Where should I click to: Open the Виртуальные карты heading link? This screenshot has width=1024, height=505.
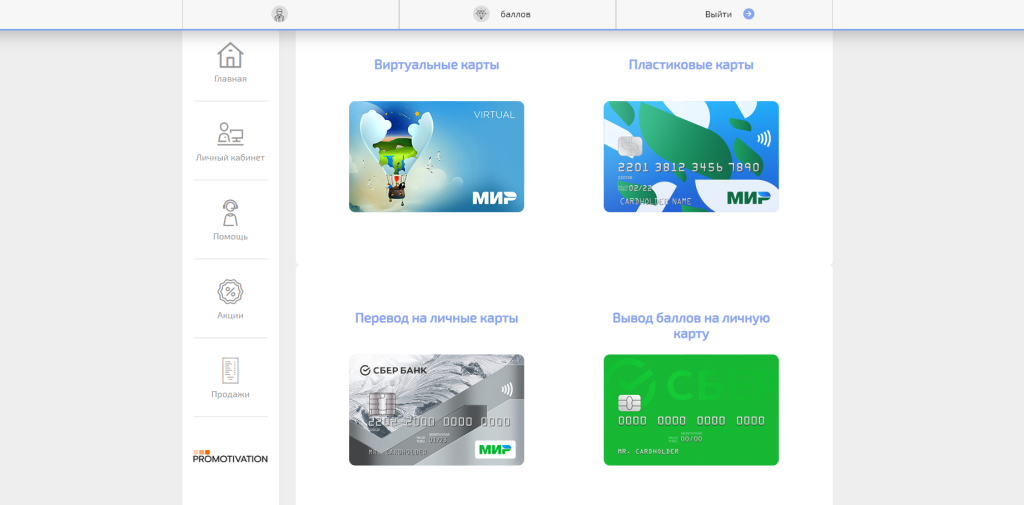click(436, 65)
